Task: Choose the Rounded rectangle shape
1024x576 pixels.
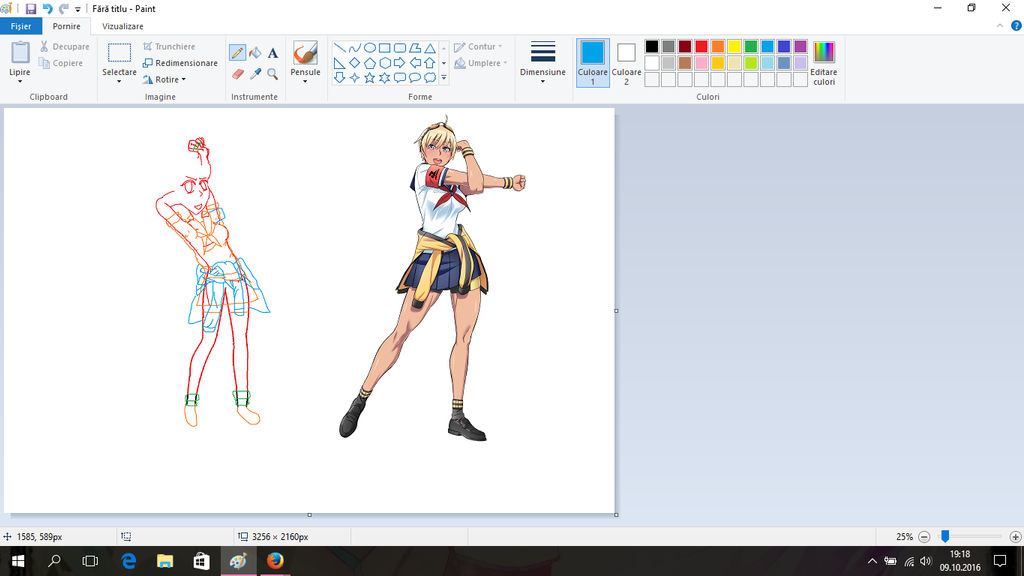Action: coord(400,48)
